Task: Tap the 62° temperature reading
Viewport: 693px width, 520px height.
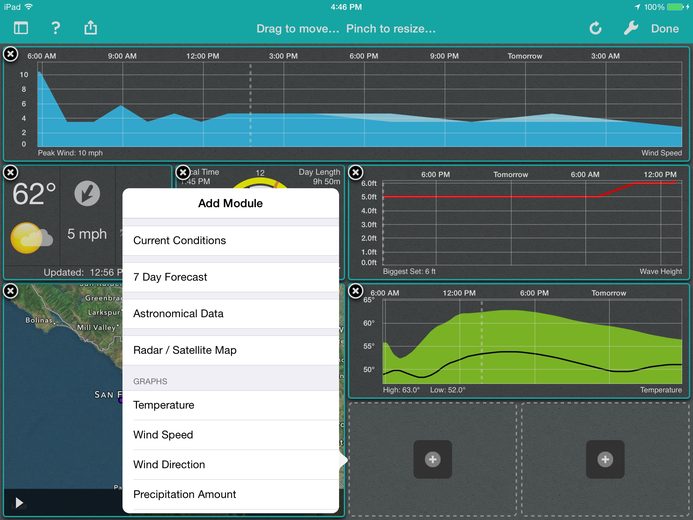Action: point(34,194)
